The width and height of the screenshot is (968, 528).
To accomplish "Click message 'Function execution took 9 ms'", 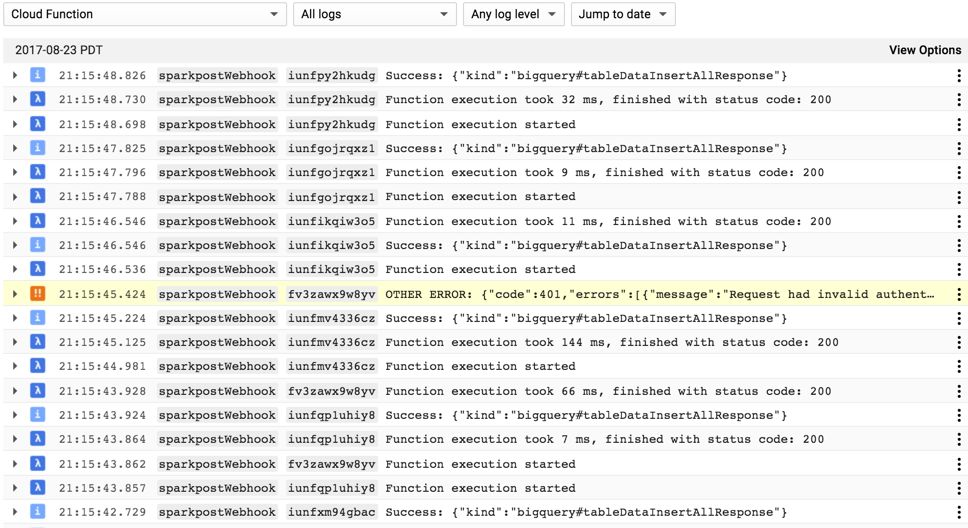I will [604, 172].
